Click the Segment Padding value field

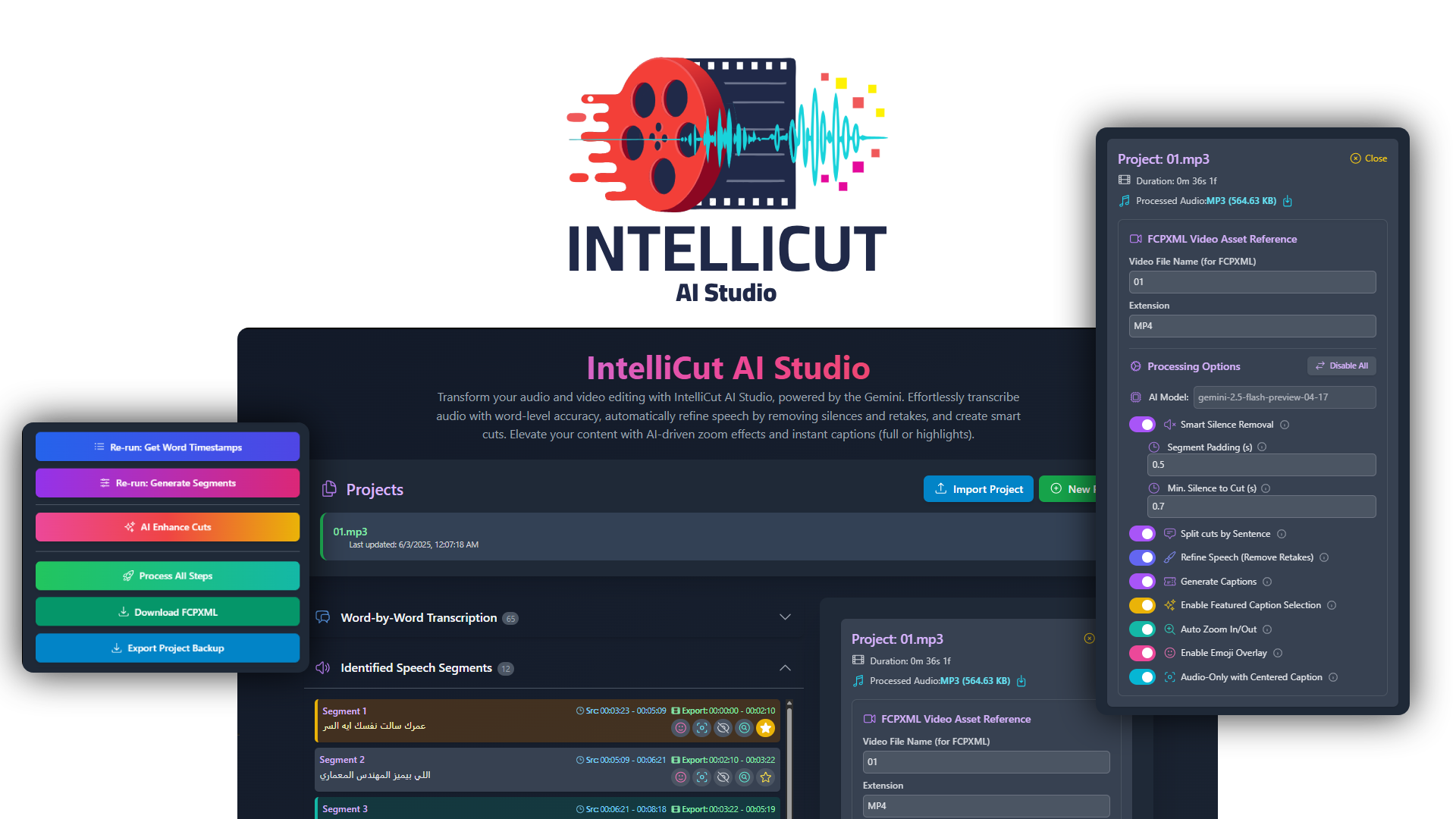(x=1261, y=464)
